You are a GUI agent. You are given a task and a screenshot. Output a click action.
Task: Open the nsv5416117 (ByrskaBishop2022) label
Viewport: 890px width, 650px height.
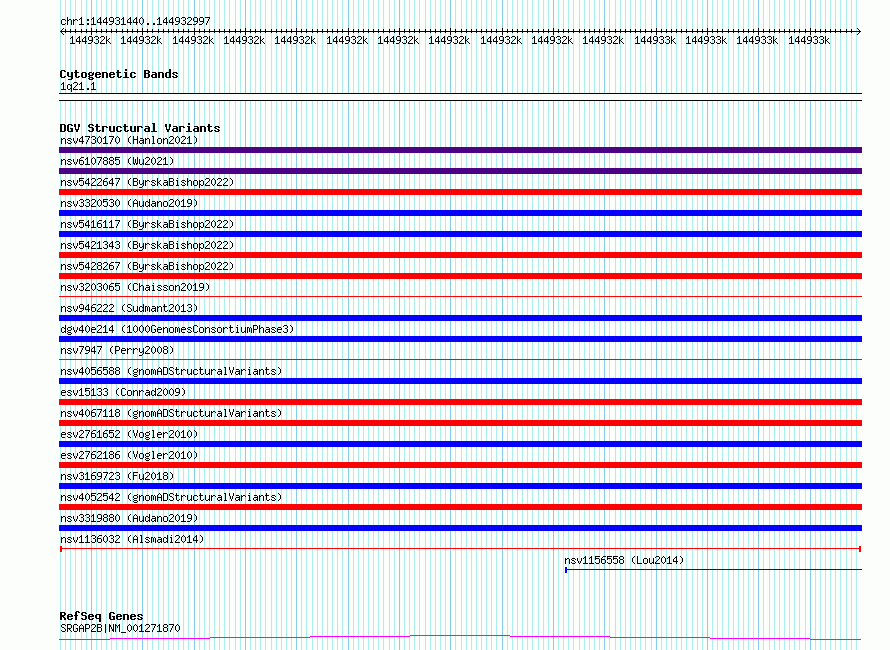coord(147,224)
